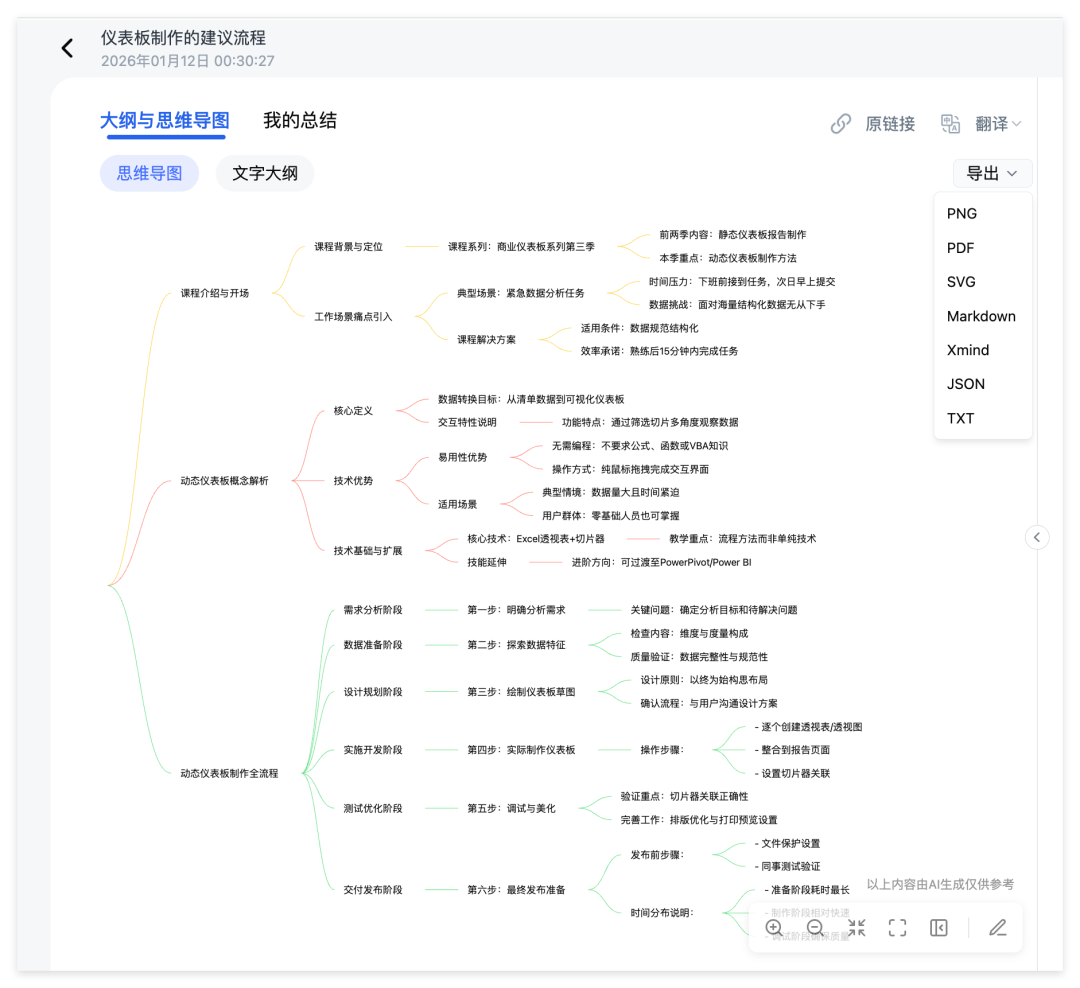The height and width of the screenshot is (988, 1080).
Task: Toggle the side panel layout icon
Action: click(939, 928)
